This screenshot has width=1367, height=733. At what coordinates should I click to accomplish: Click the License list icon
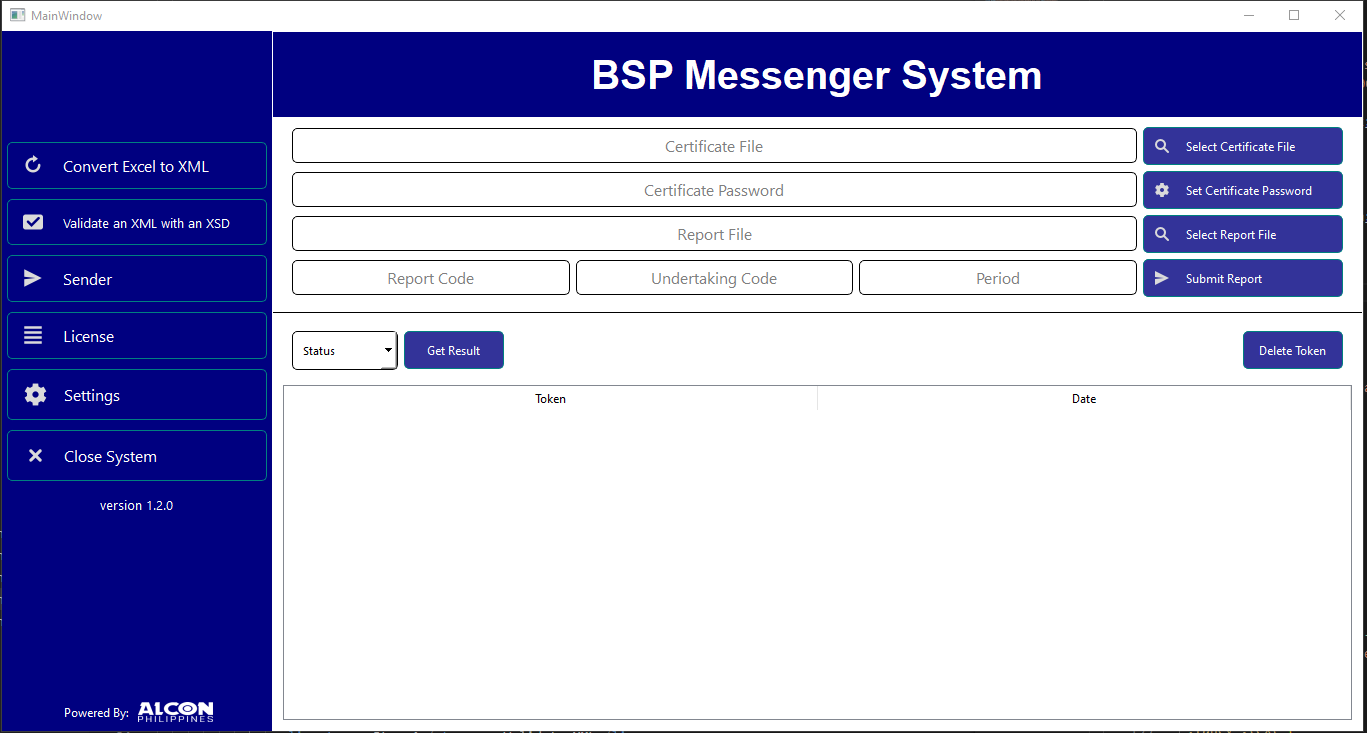click(x=35, y=336)
